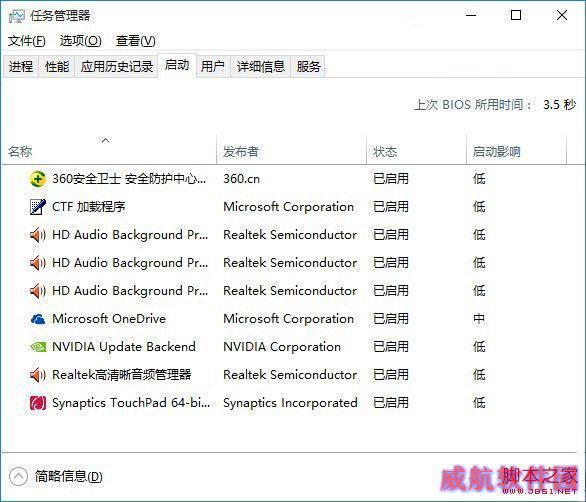Select the 360安全卫士 安全防护中心 row name

tap(129, 179)
